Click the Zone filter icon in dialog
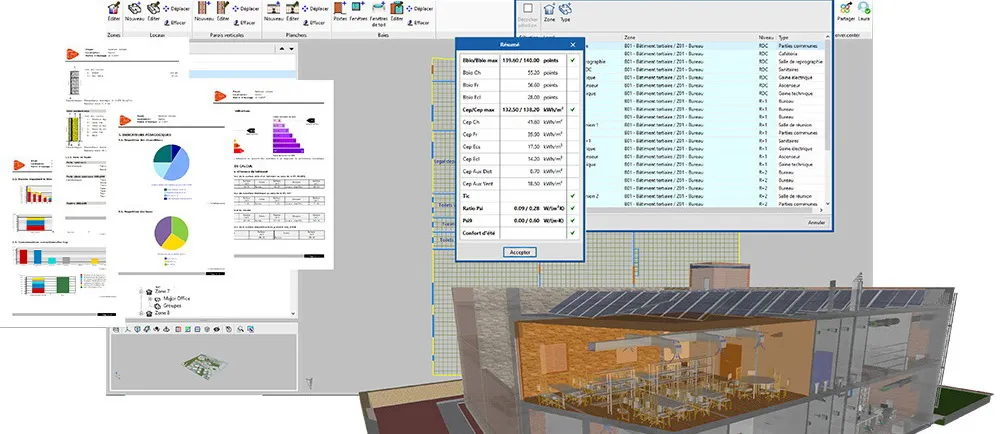Image resolution: width=1000 pixels, height=434 pixels. coord(549,12)
